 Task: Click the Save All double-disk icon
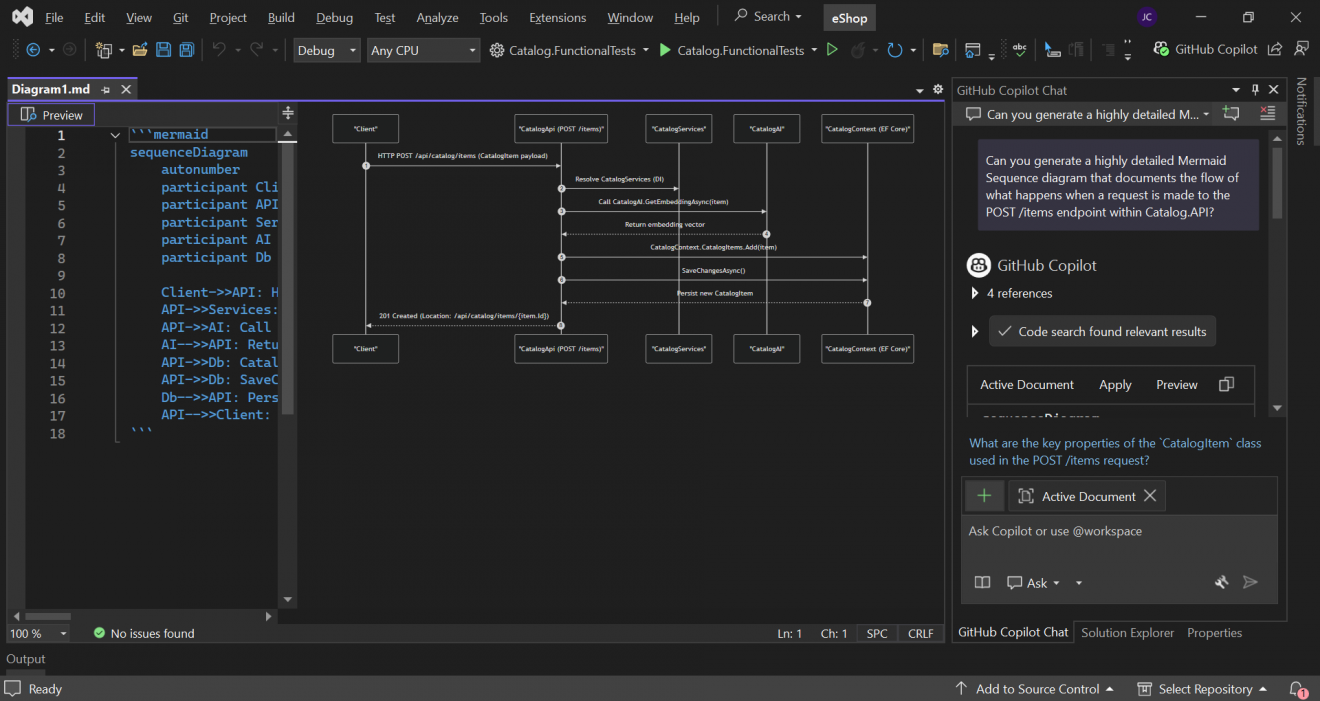(185, 50)
